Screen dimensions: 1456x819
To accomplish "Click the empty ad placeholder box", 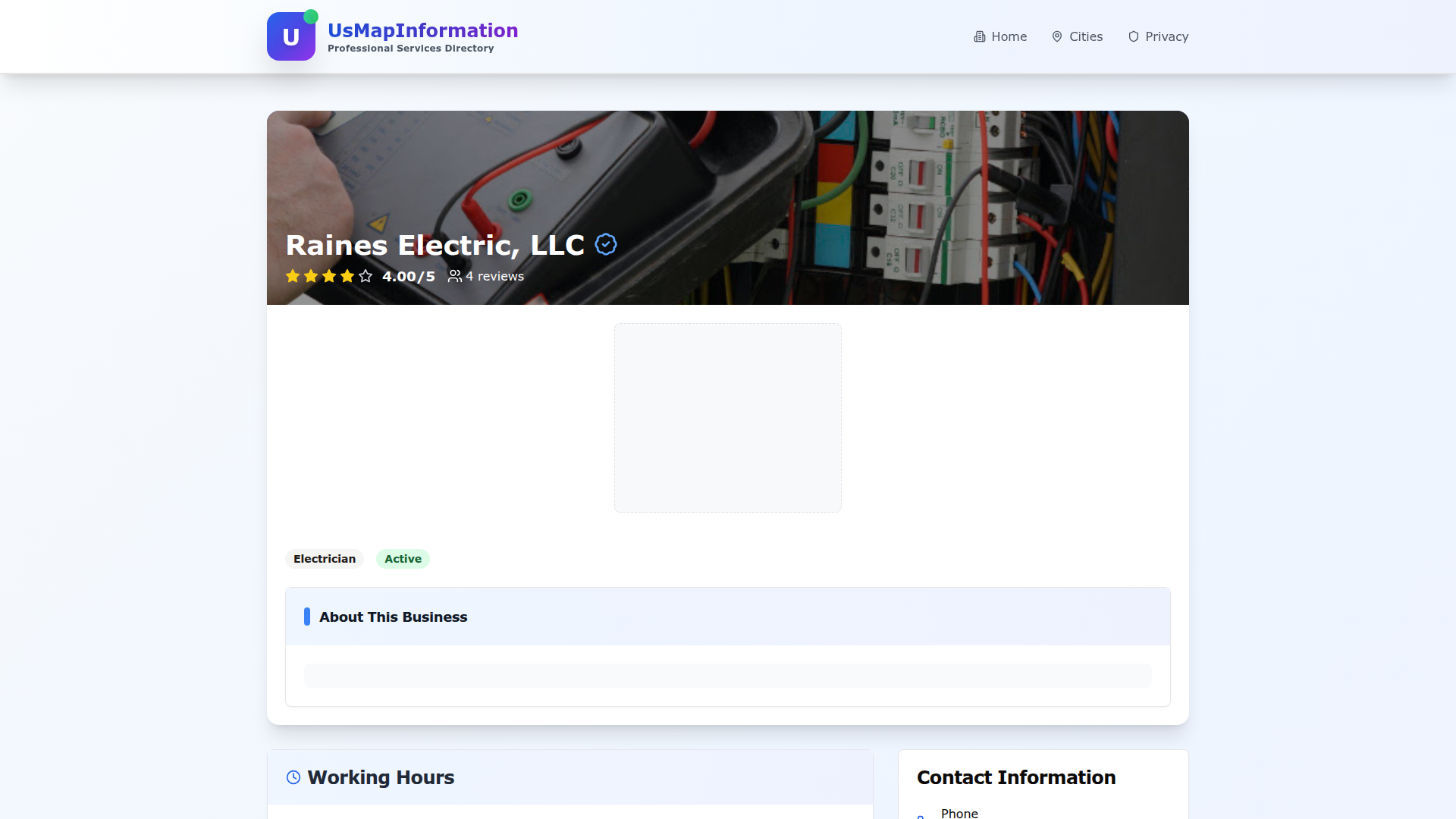I will pos(728,418).
